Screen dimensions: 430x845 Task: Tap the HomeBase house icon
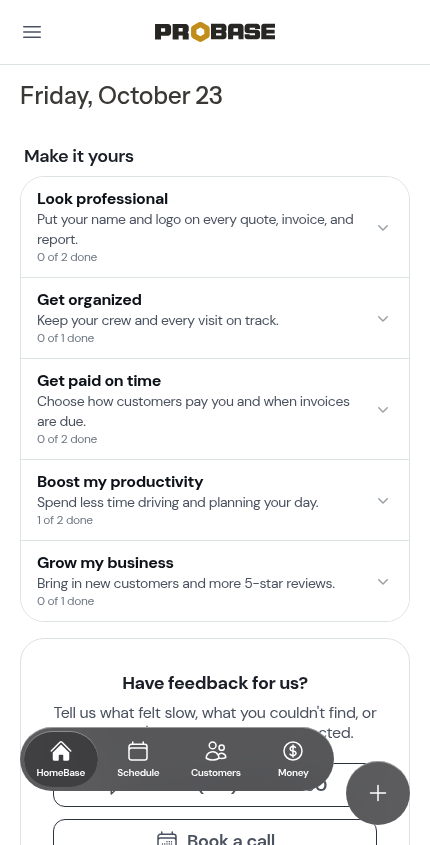pos(61,751)
